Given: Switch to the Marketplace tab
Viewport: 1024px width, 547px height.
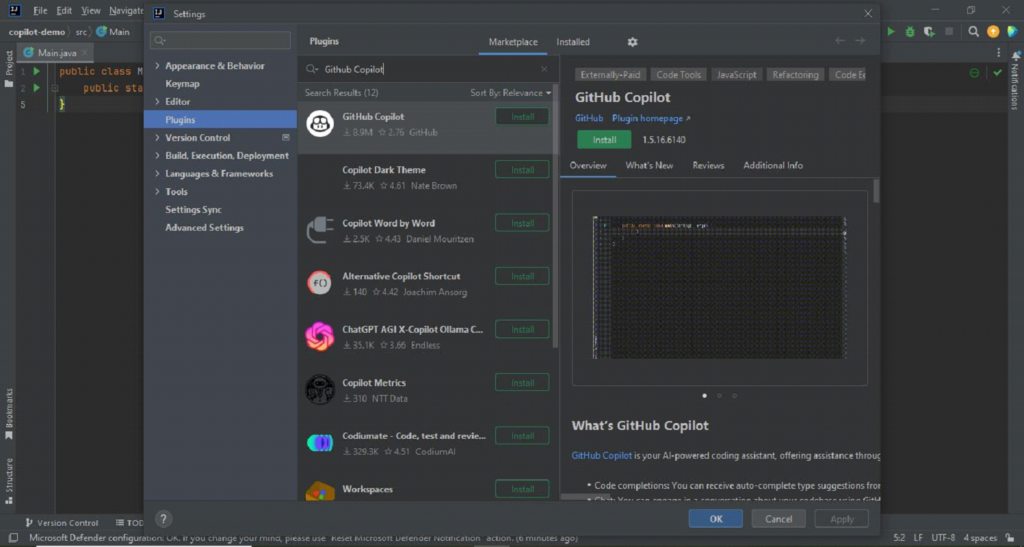Looking at the screenshot, I should click(x=513, y=42).
